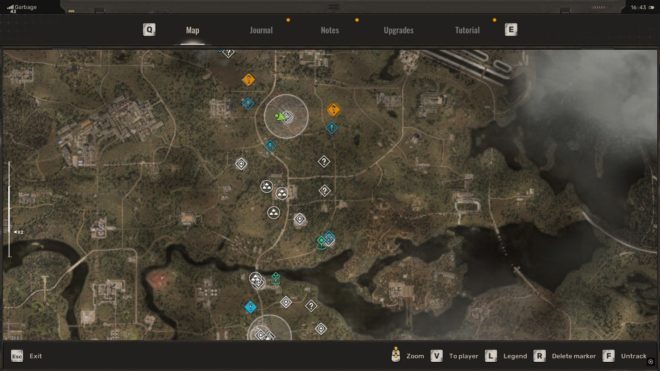This screenshot has height=371, width=660.
Task: Switch to the Journal tab
Action: [261, 30]
